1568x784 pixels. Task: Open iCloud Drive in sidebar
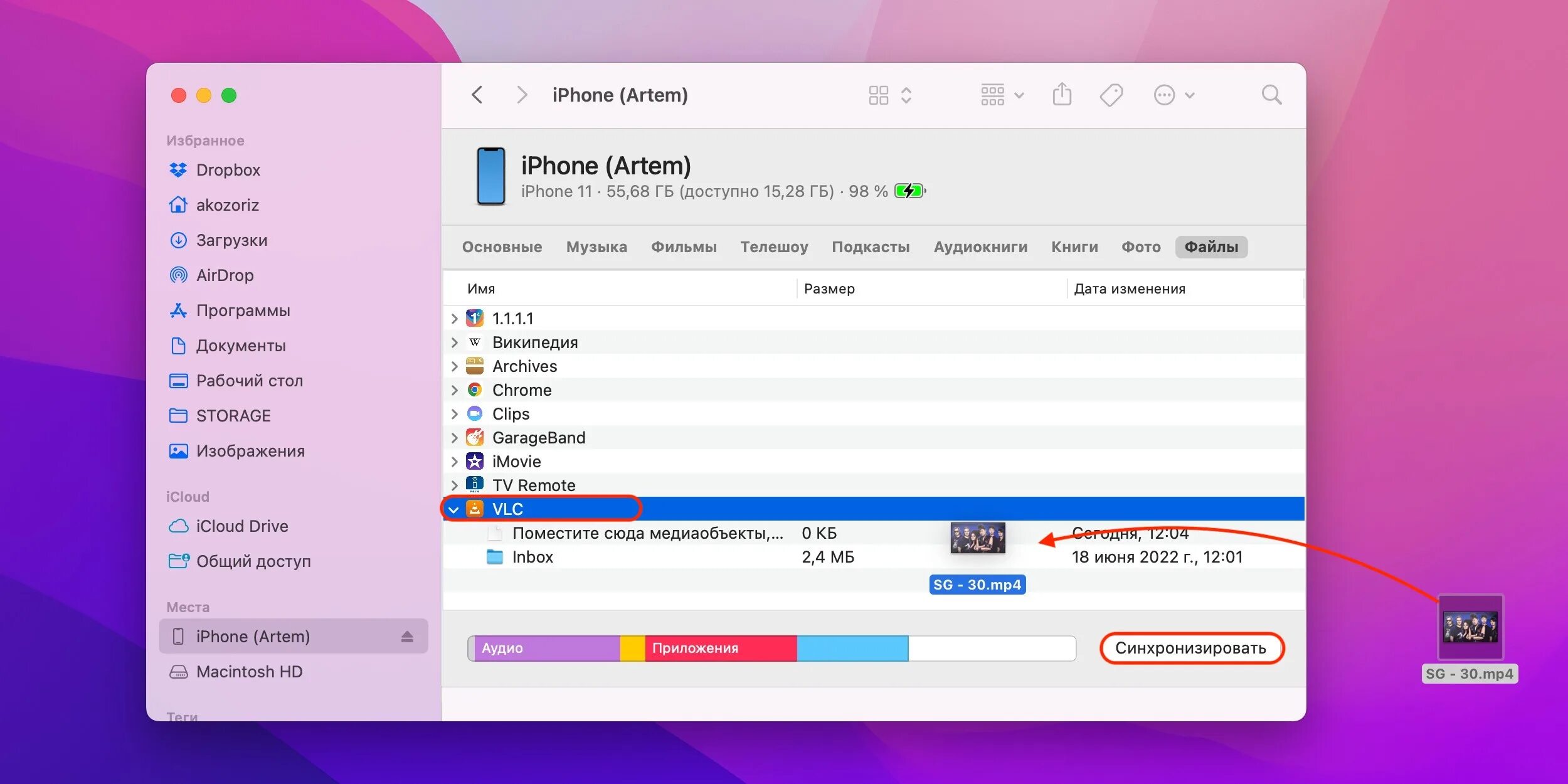241,526
